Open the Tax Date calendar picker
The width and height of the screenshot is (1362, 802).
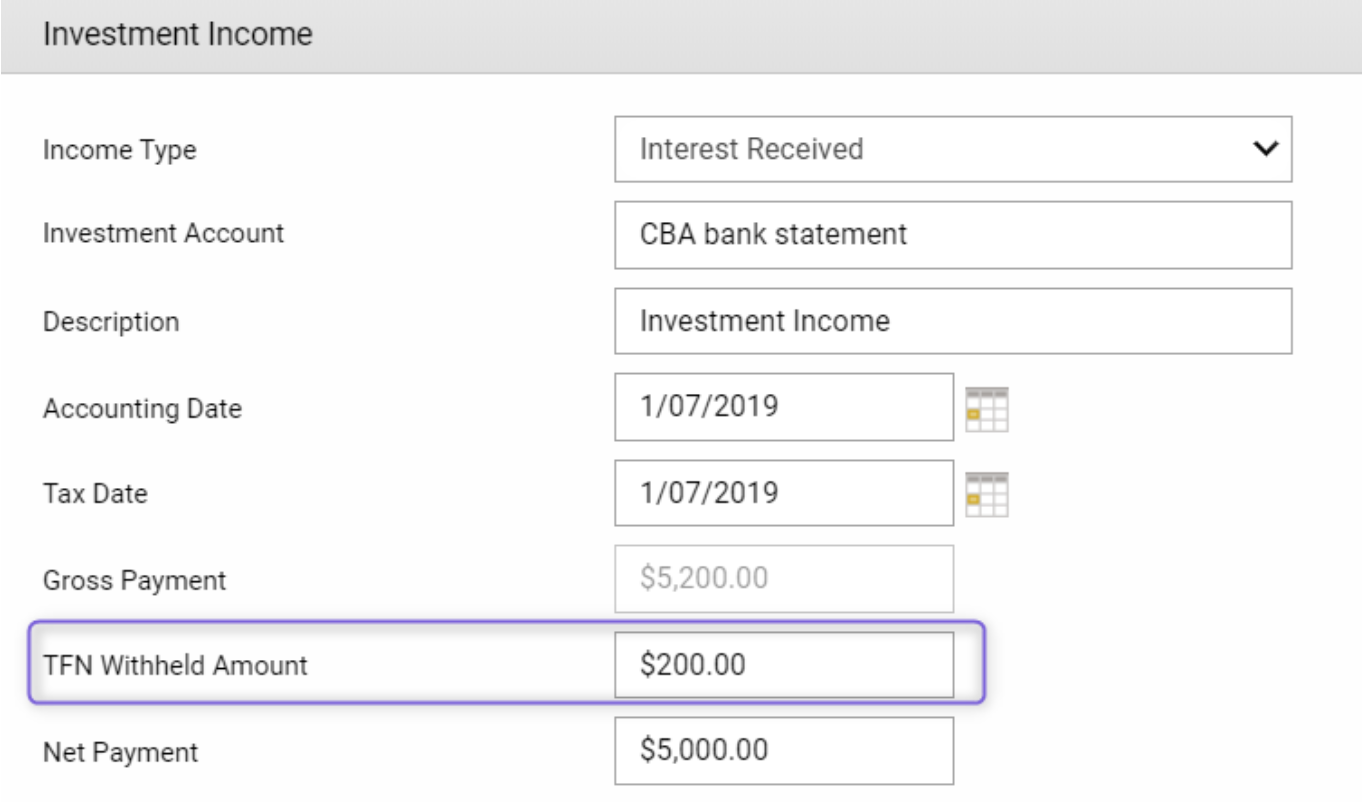(987, 494)
